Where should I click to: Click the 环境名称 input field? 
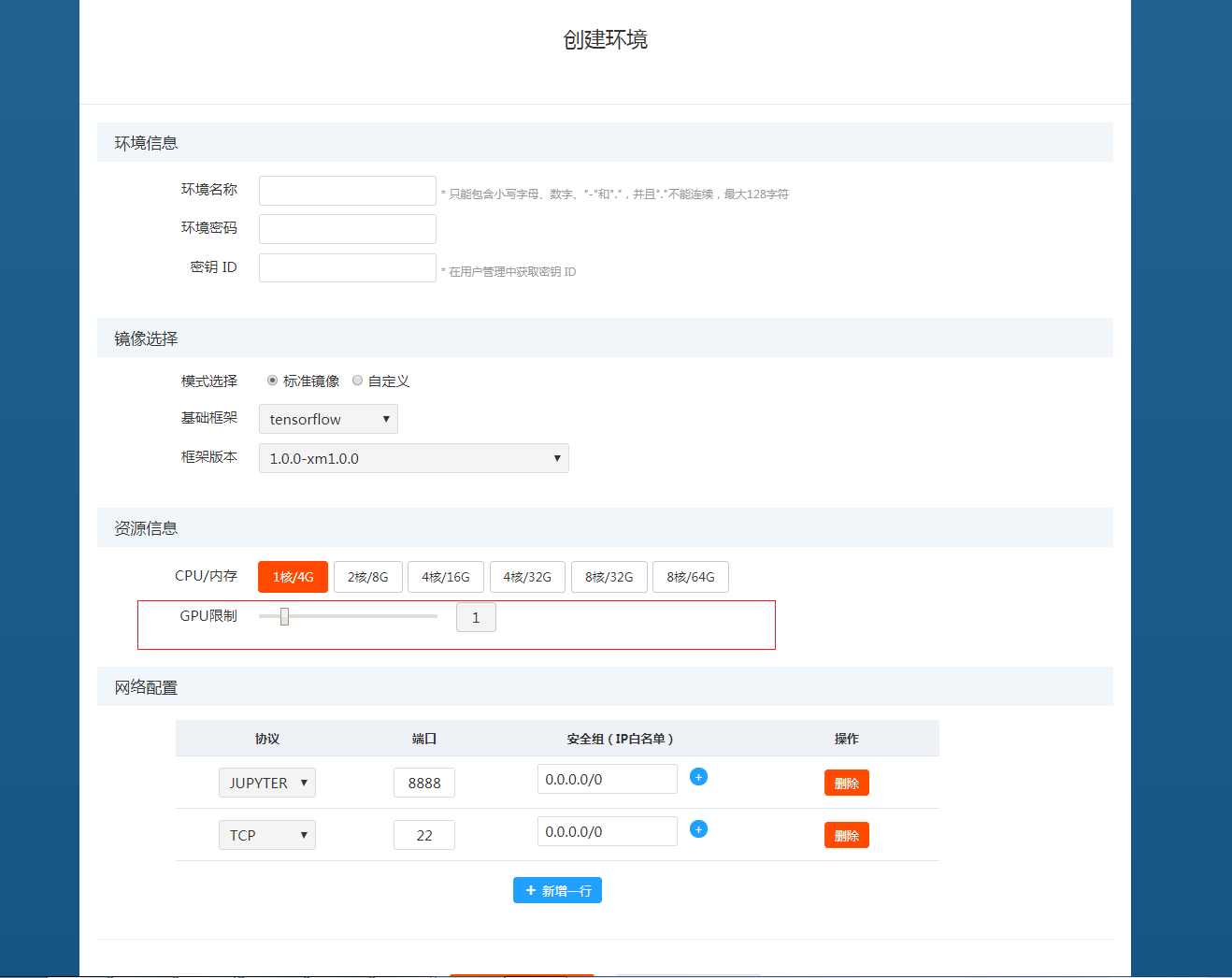(x=348, y=191)
